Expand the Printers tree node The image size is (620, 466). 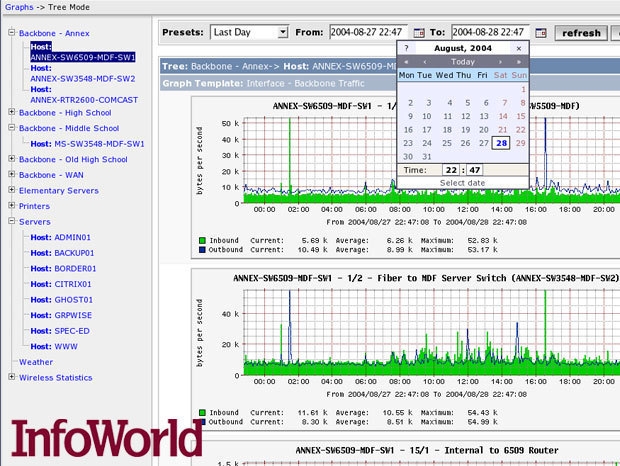click(x=11, y=206)
